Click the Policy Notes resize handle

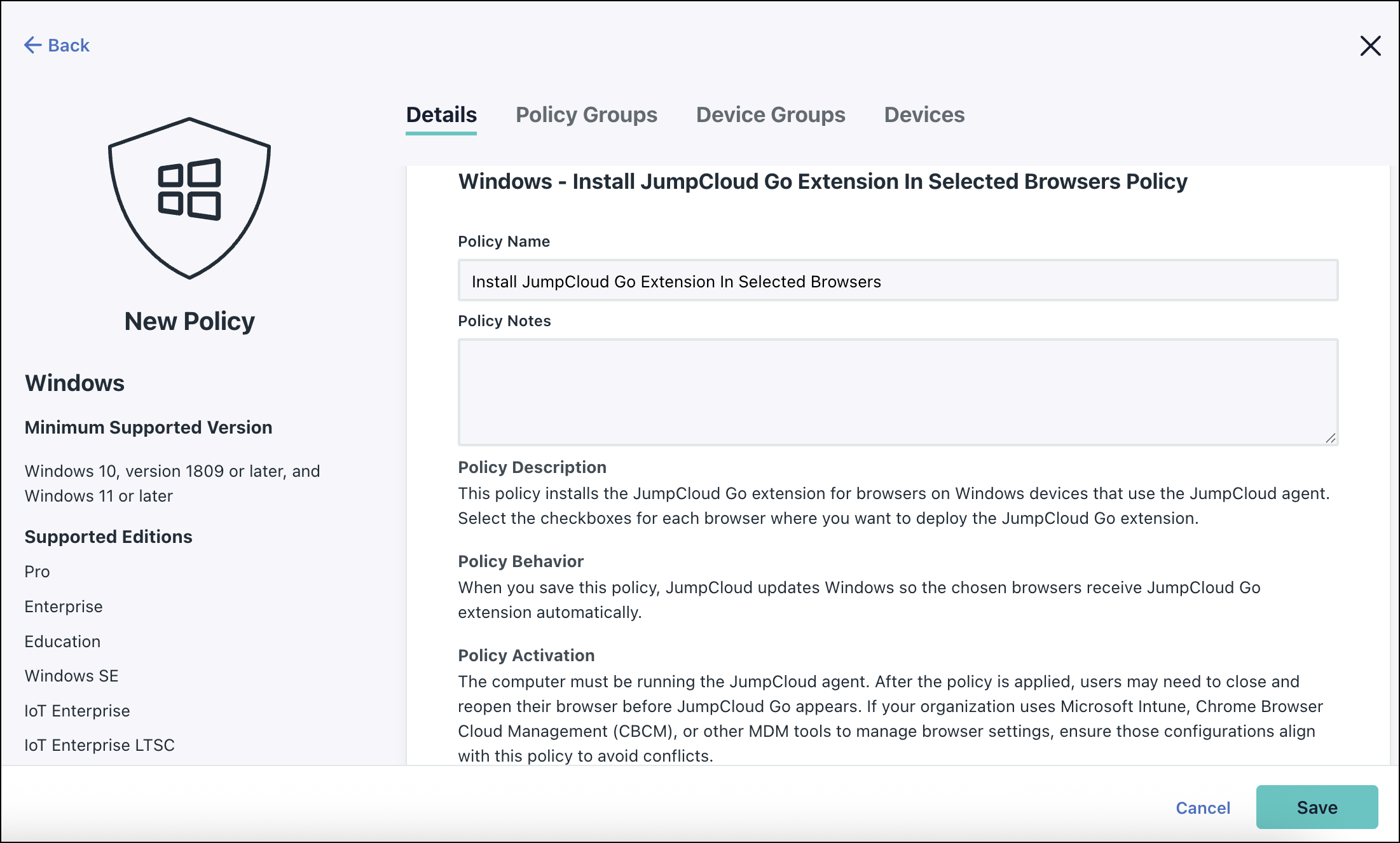coord(1330,437)
